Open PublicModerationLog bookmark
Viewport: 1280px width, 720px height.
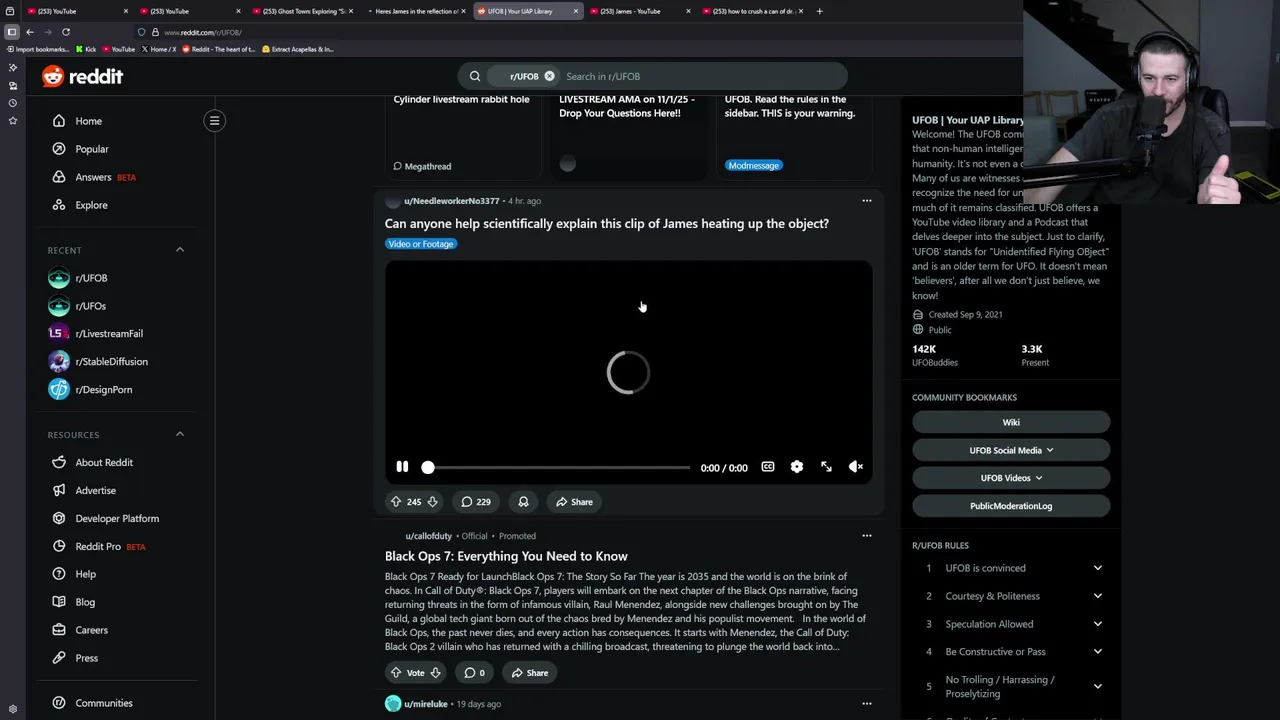pyautogui.click(x=1011, y=506)
